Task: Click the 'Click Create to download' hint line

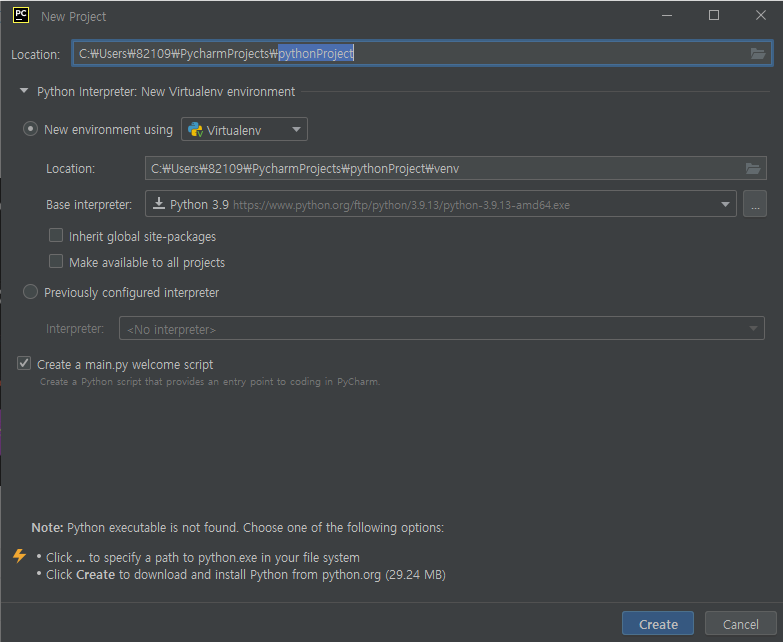Action: pyautogui.click(x=246, y=575)
